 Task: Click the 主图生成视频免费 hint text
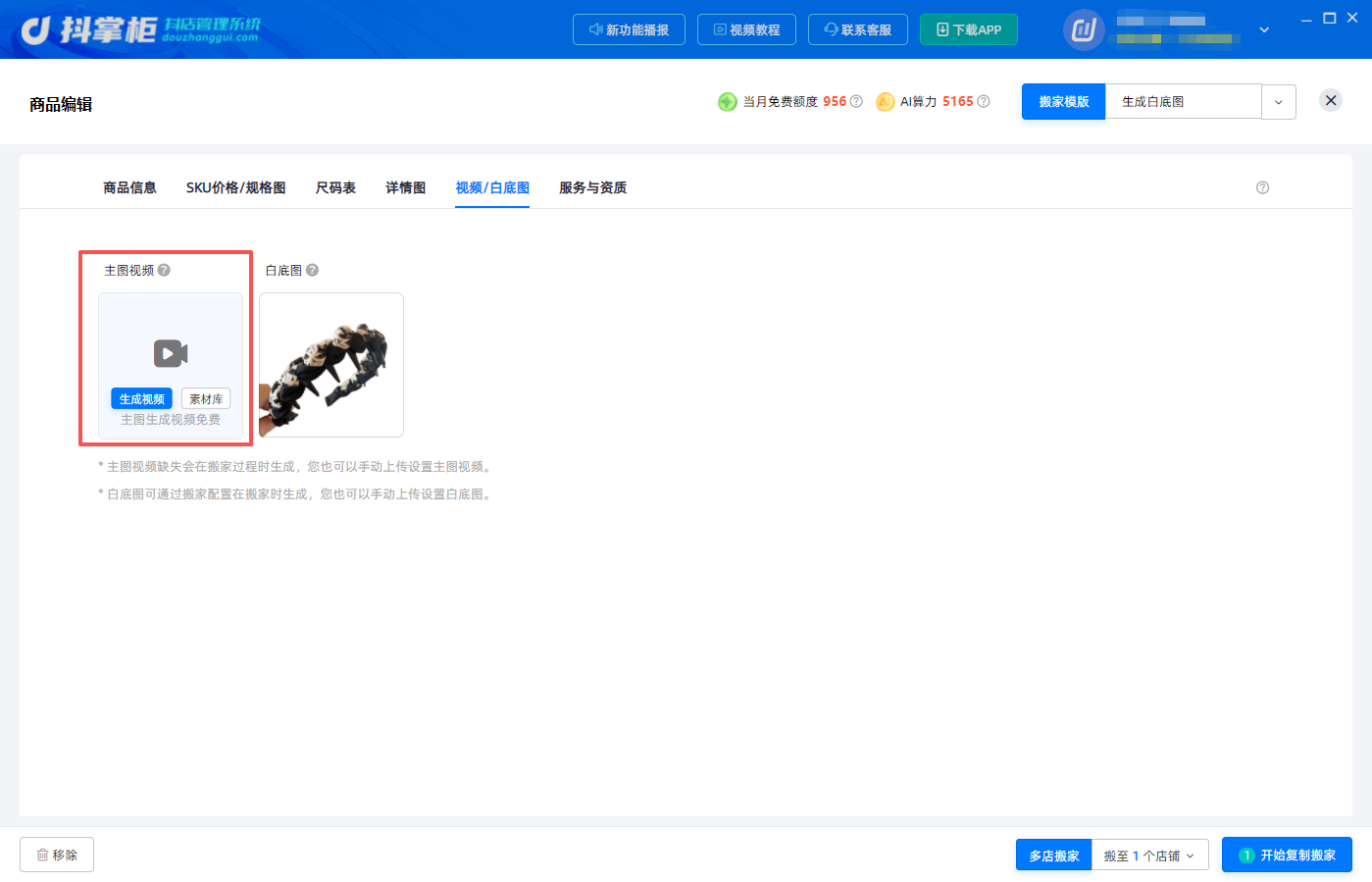click(171, 419)
